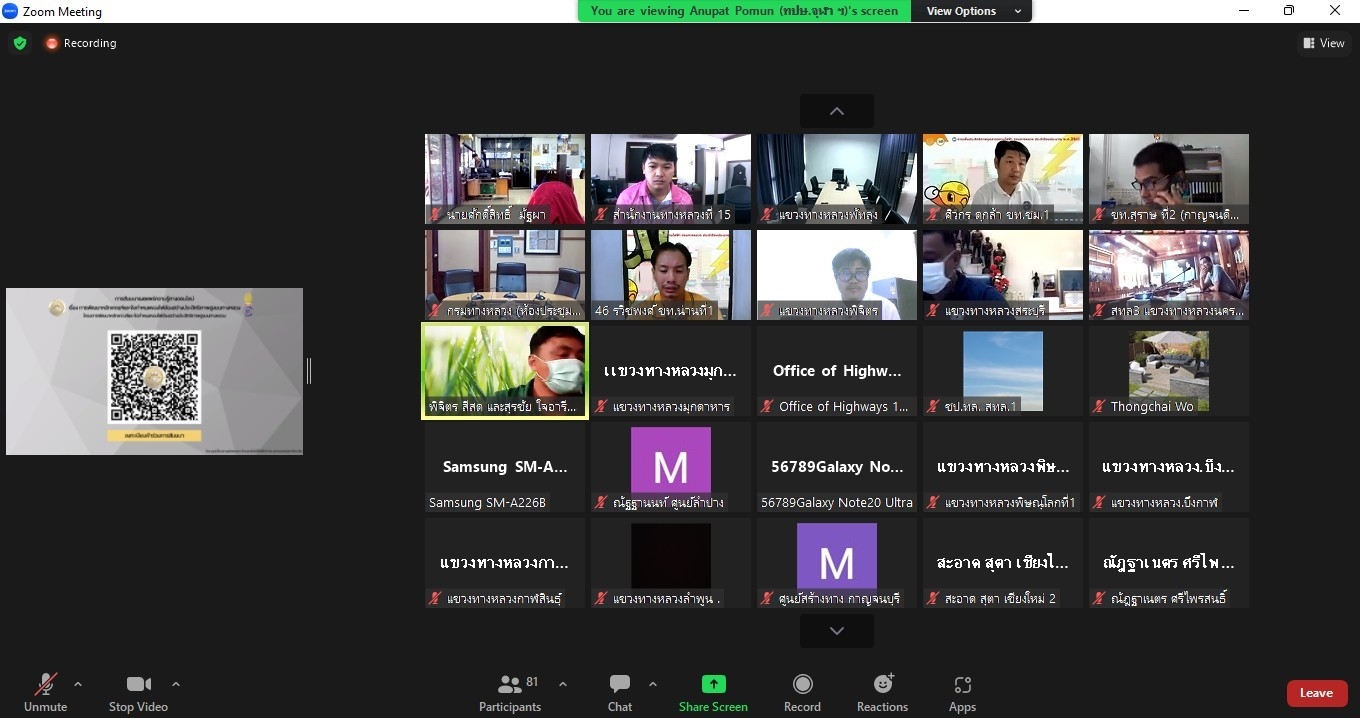
Task: Open the View layout menu
Action: click(x=1323, y=43)
